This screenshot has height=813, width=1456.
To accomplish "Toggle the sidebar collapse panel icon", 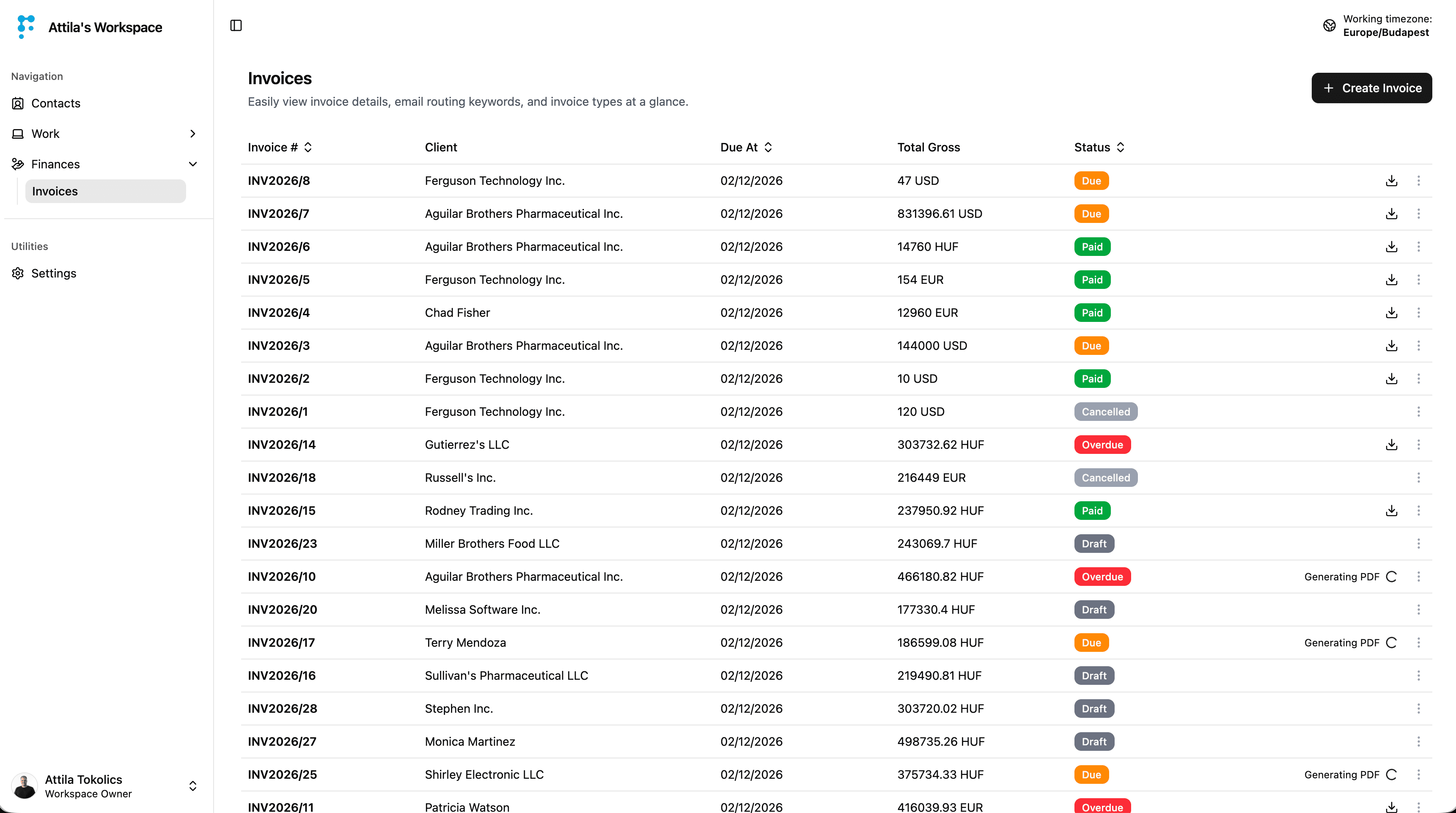I will pyautogui.click(x=236, y=25).
